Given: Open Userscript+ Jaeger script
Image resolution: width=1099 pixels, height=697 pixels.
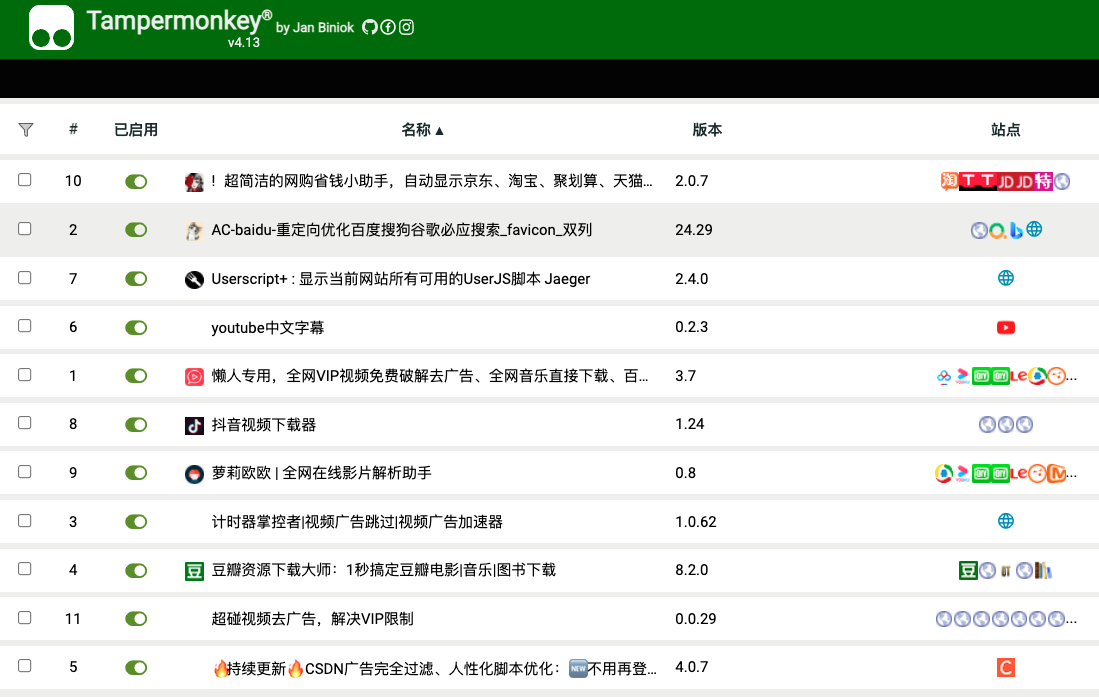Looking at the screenshot, I should click(x=401, y=279).
